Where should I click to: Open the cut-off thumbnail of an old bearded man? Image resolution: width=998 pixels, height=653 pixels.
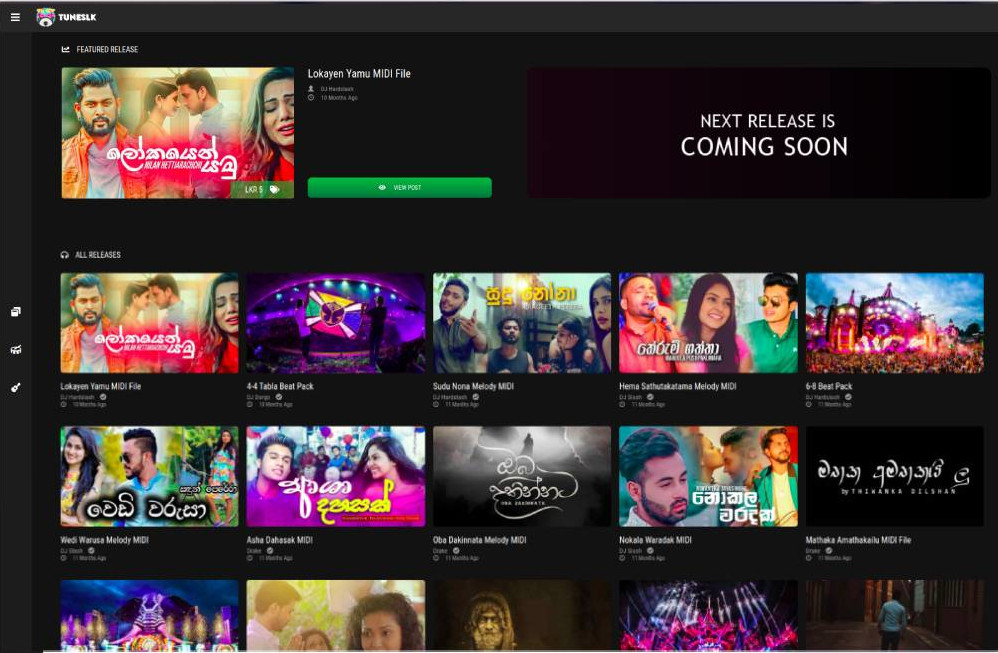click(x=522, y=615)
